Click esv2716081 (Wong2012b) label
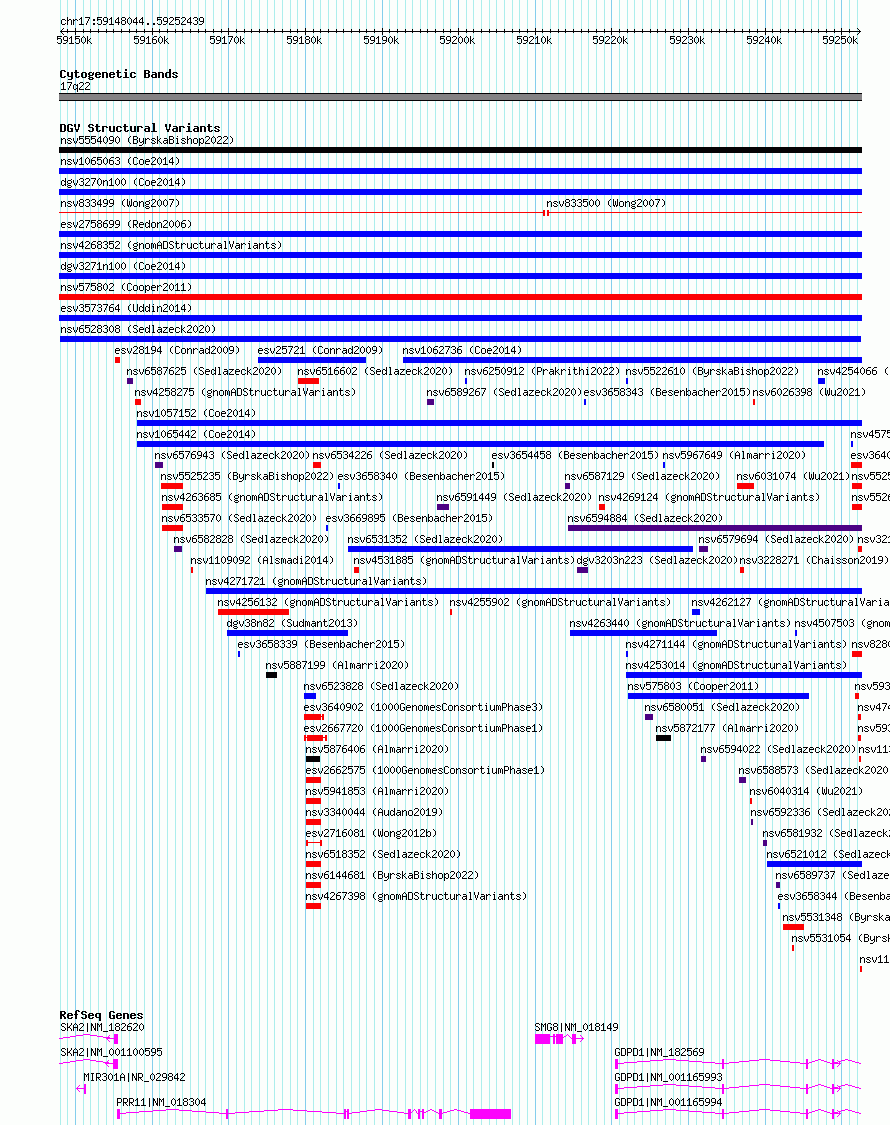890x1125 pixels. (x=371, y=833)
